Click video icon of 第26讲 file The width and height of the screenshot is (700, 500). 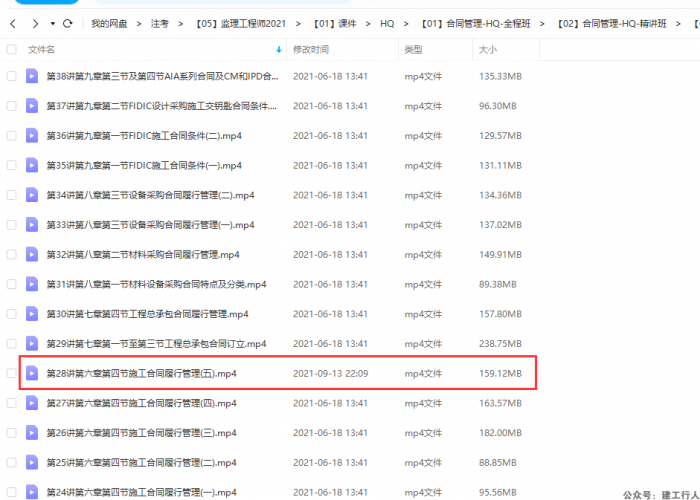coord(32,433)
